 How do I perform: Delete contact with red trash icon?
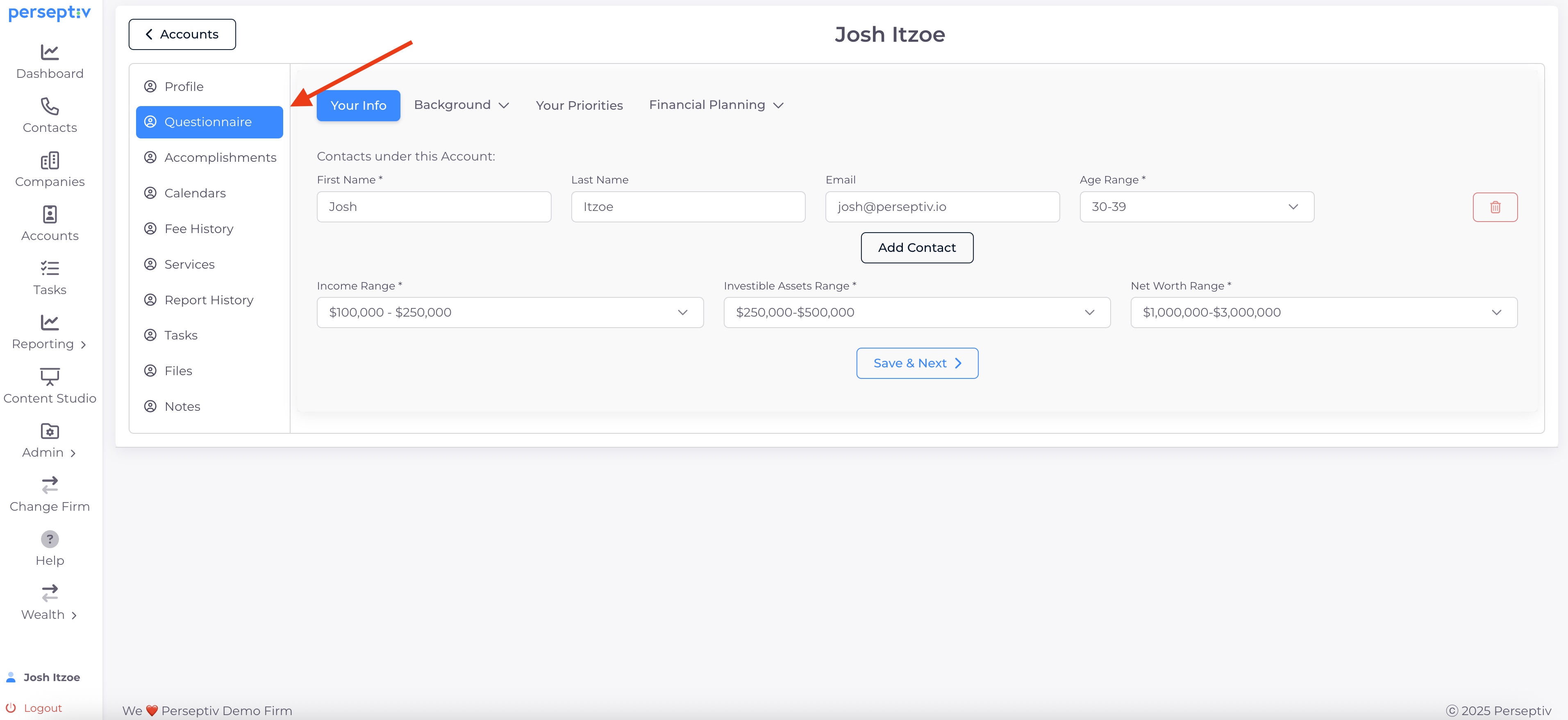tap(1494, 207)
